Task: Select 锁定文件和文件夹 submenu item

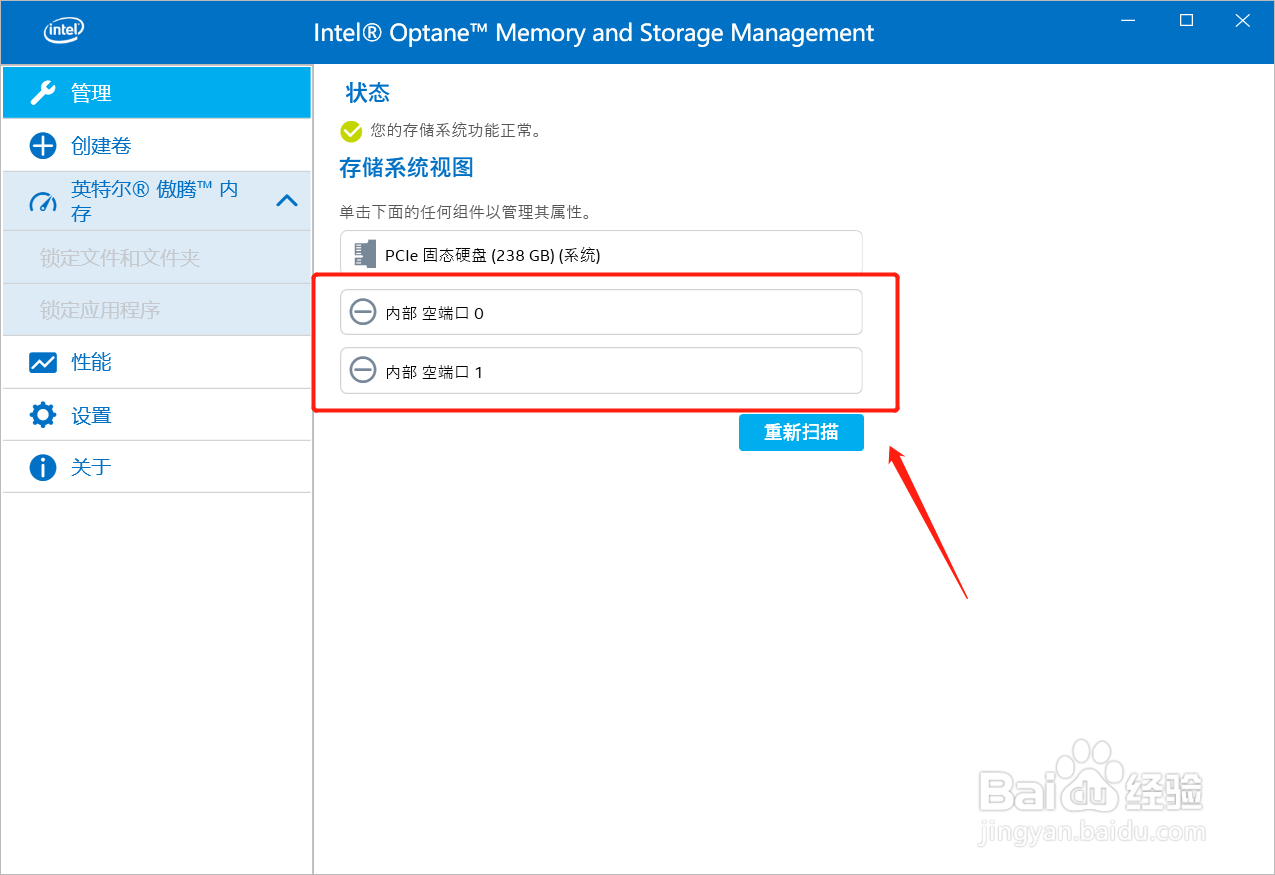Action: click(x=157, y=257)
